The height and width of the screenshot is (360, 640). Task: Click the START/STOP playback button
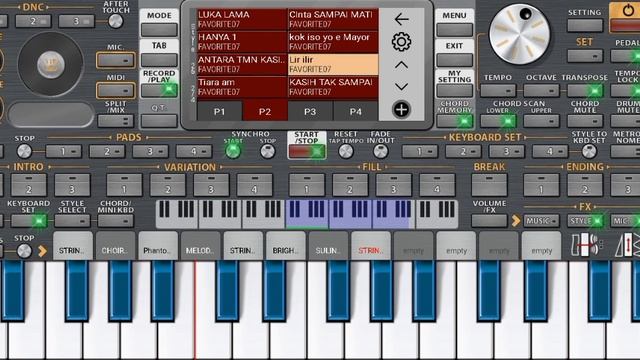pos(307,151)
